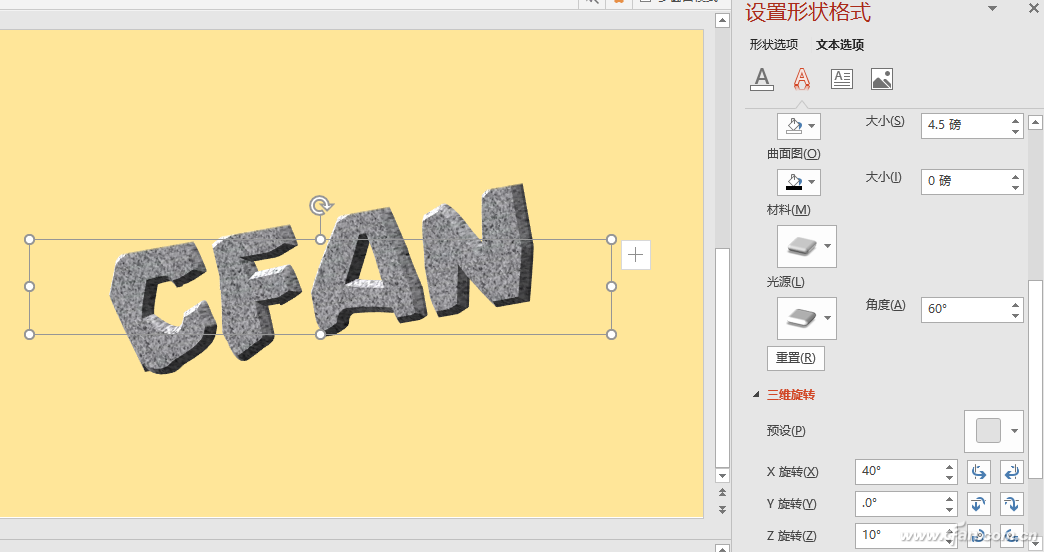Open 曲面图 contour color dropdown

click(799, 182)
